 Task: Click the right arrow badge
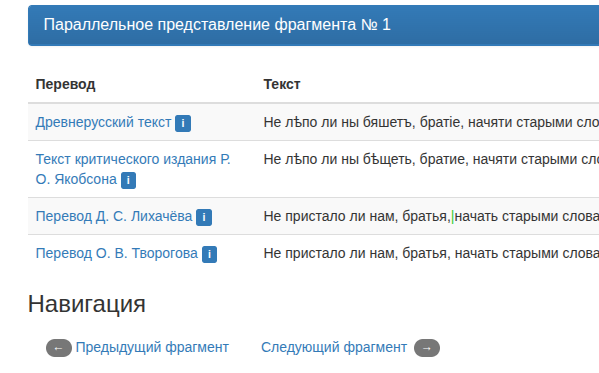click(x=427, y=348)
